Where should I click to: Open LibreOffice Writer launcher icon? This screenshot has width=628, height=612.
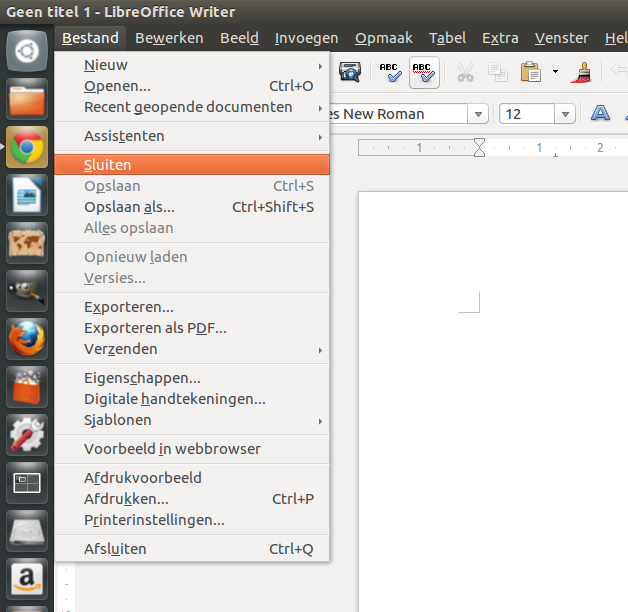pos(27,195)
